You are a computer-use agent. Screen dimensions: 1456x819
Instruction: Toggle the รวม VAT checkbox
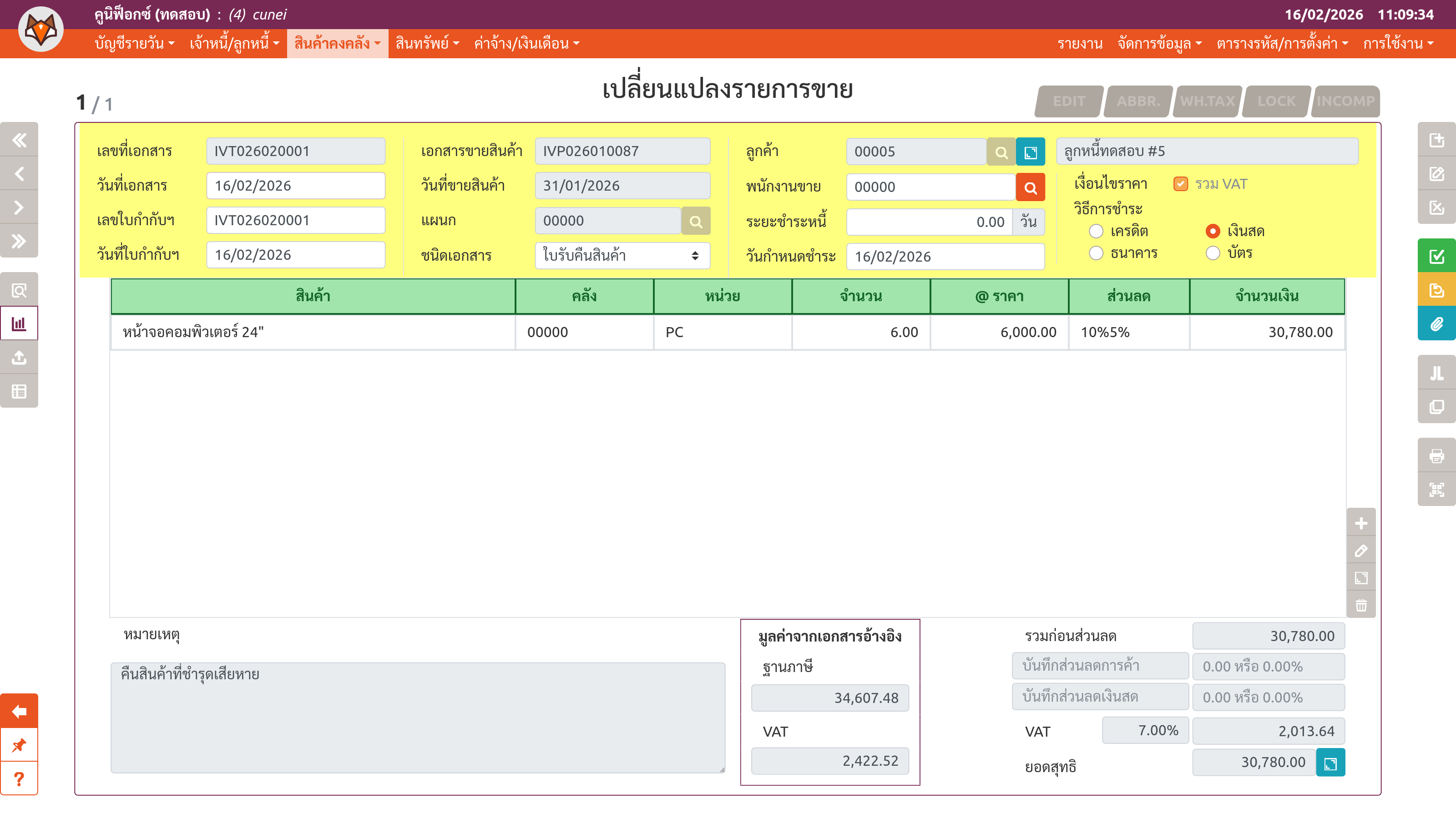1180,184
